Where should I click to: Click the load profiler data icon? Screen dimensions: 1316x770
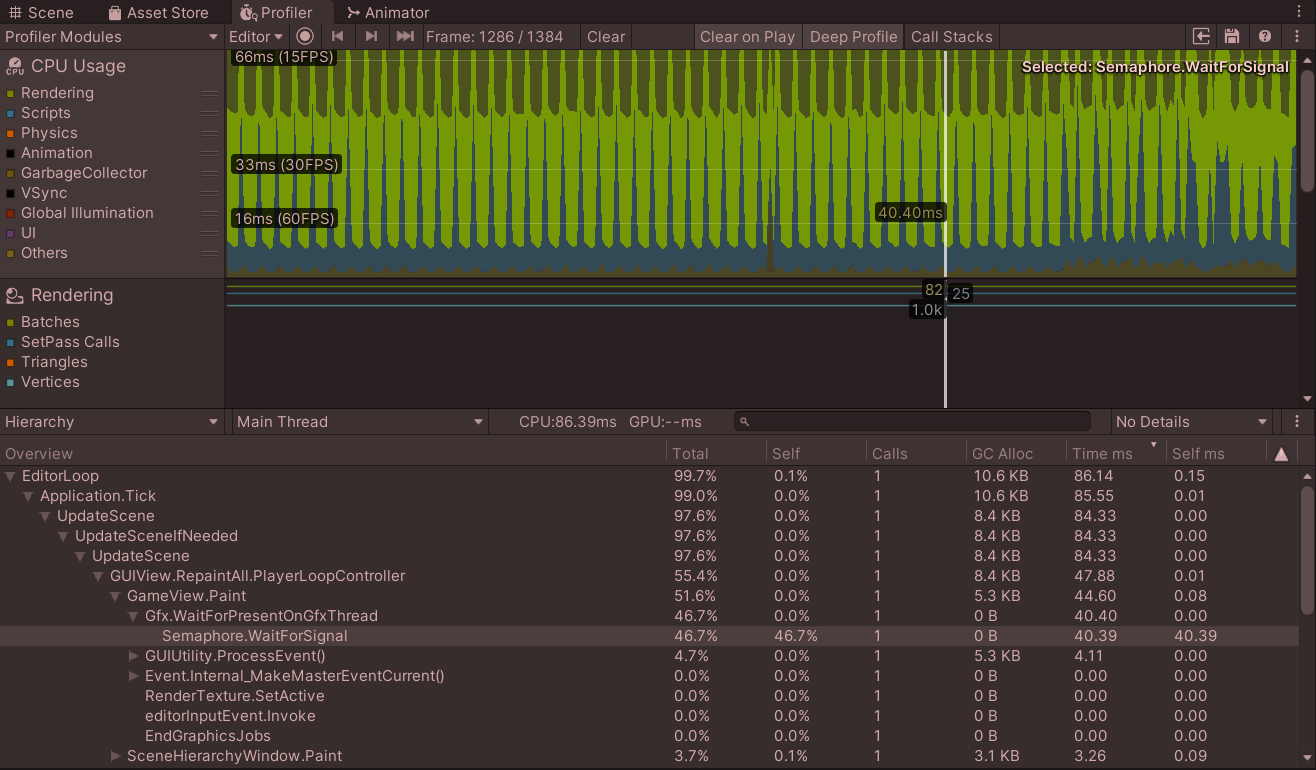1202,37
